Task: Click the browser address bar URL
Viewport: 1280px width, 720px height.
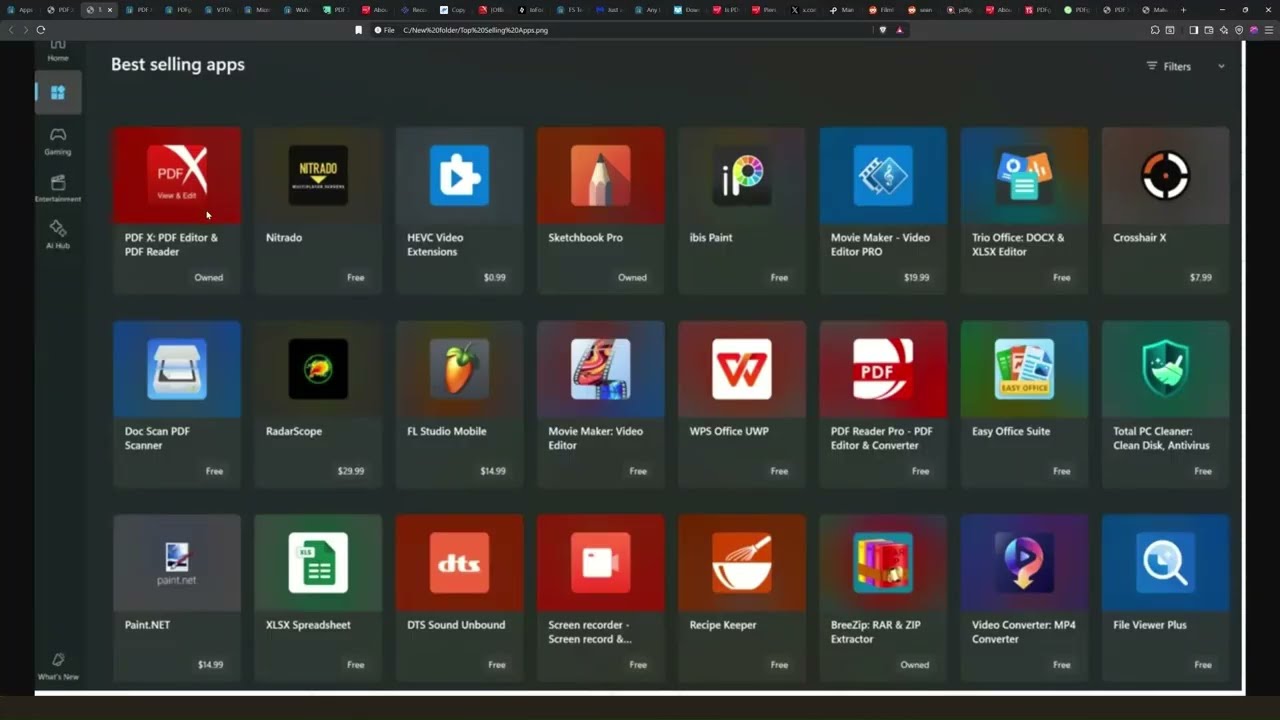Action: click(475, 30)
